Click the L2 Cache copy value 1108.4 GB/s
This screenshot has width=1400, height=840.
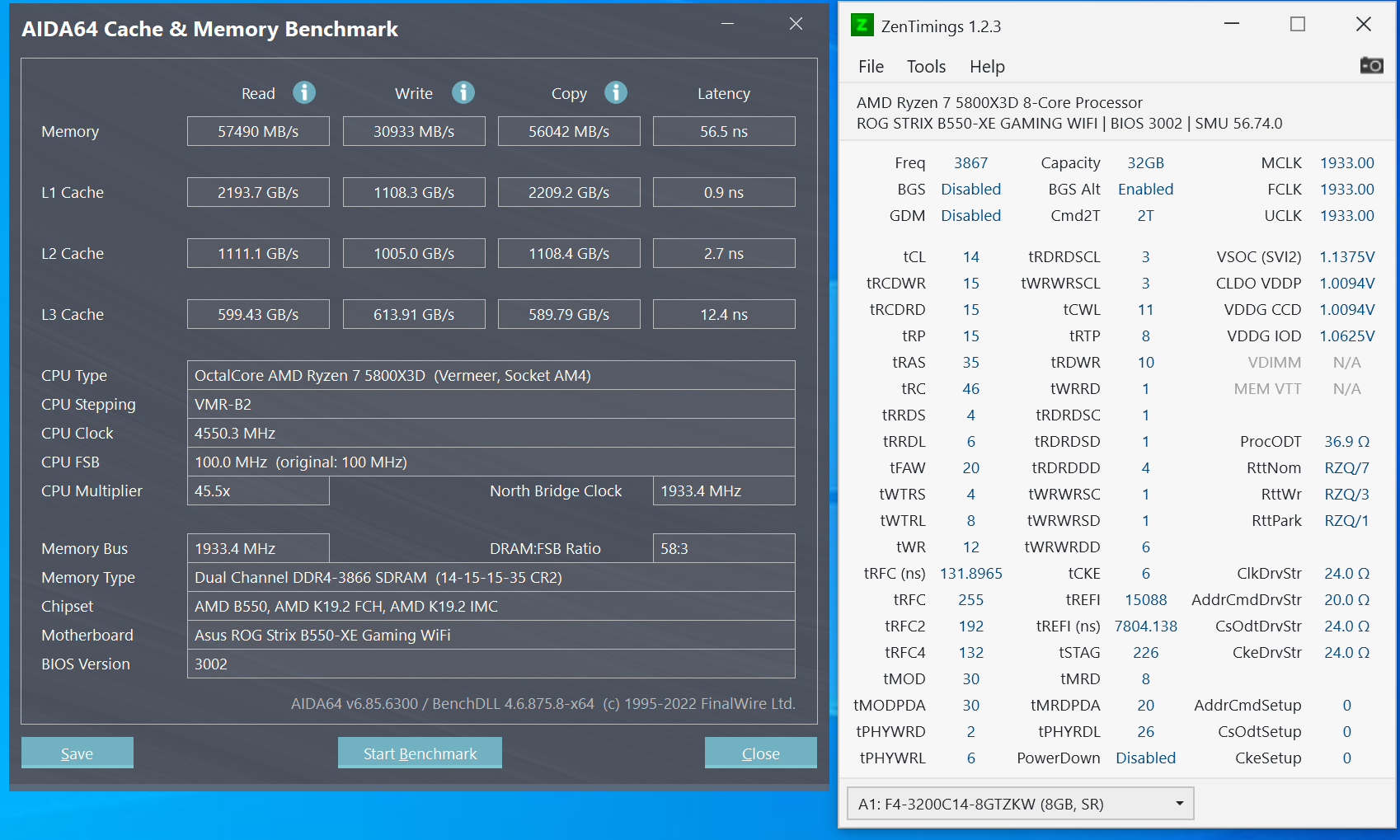(569, 253)
